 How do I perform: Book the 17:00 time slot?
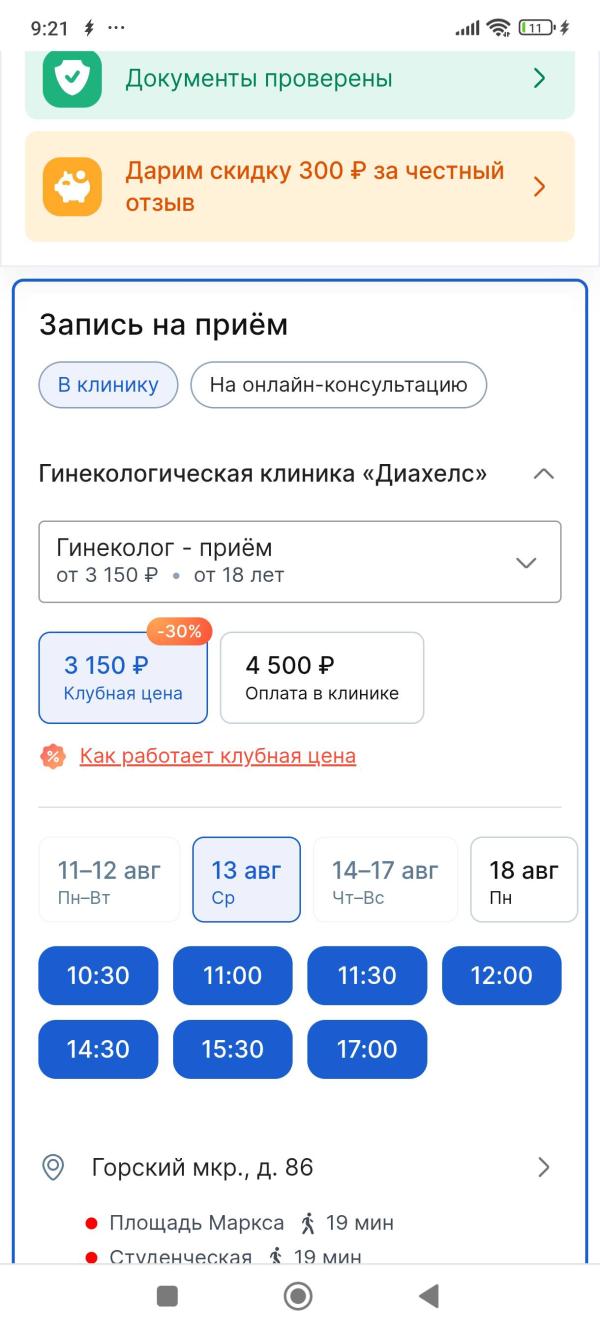(367, 1050)
